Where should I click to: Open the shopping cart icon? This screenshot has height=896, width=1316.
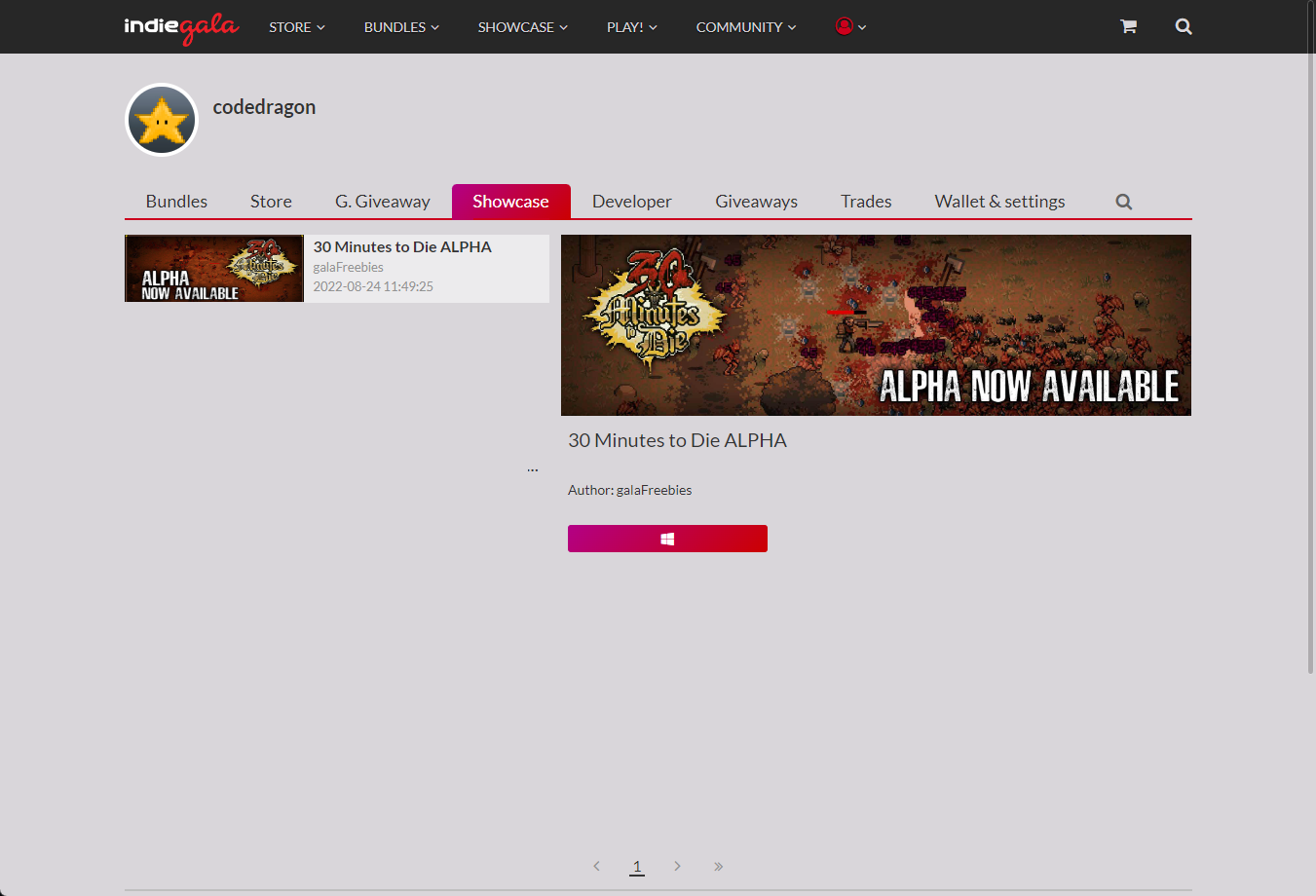pos(1128,26)
